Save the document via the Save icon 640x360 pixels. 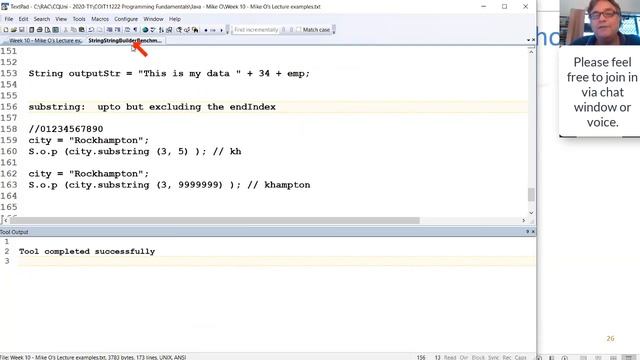point(22,30)
